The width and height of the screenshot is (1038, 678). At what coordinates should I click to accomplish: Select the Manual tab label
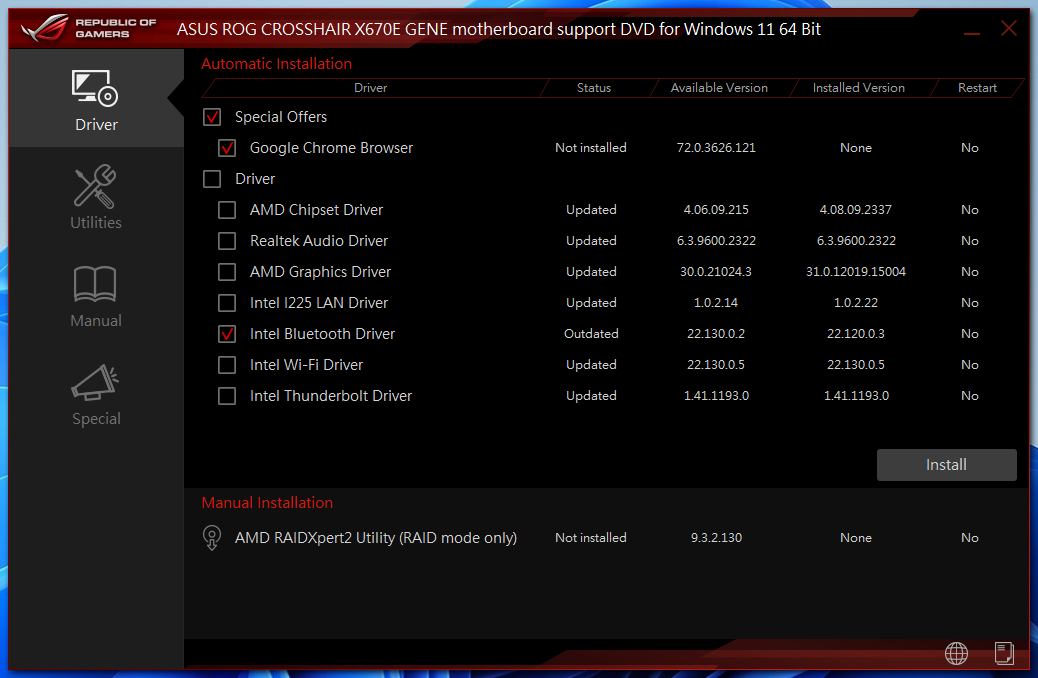point(96,320)
